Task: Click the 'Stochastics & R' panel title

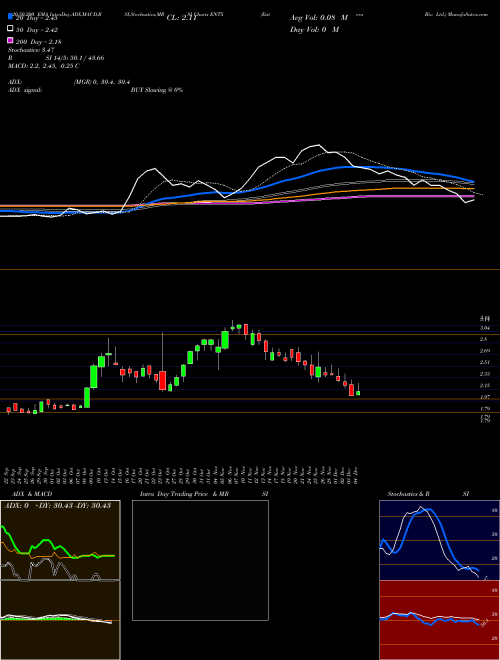Action: point(409,494)
